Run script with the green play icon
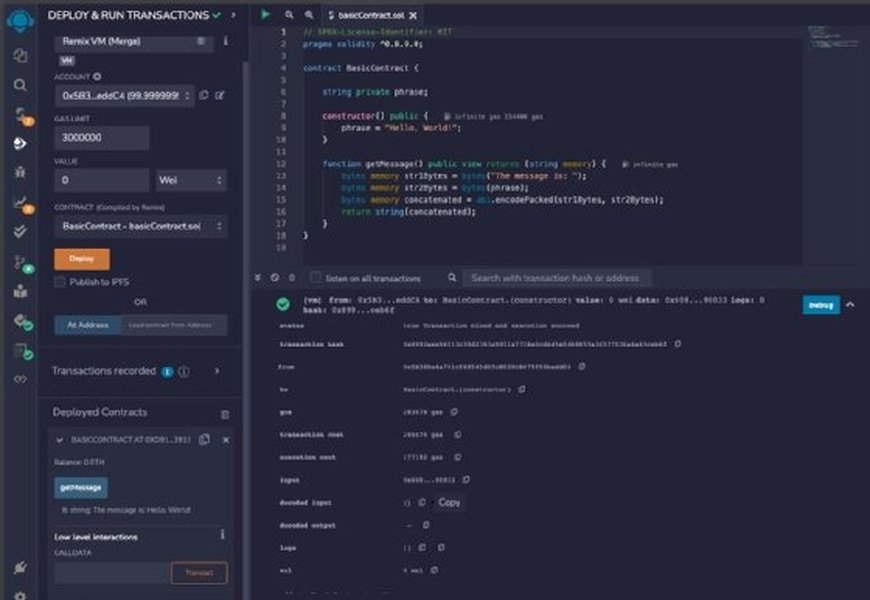This screenshot has height=600, width=870. [x=265, y=14]
